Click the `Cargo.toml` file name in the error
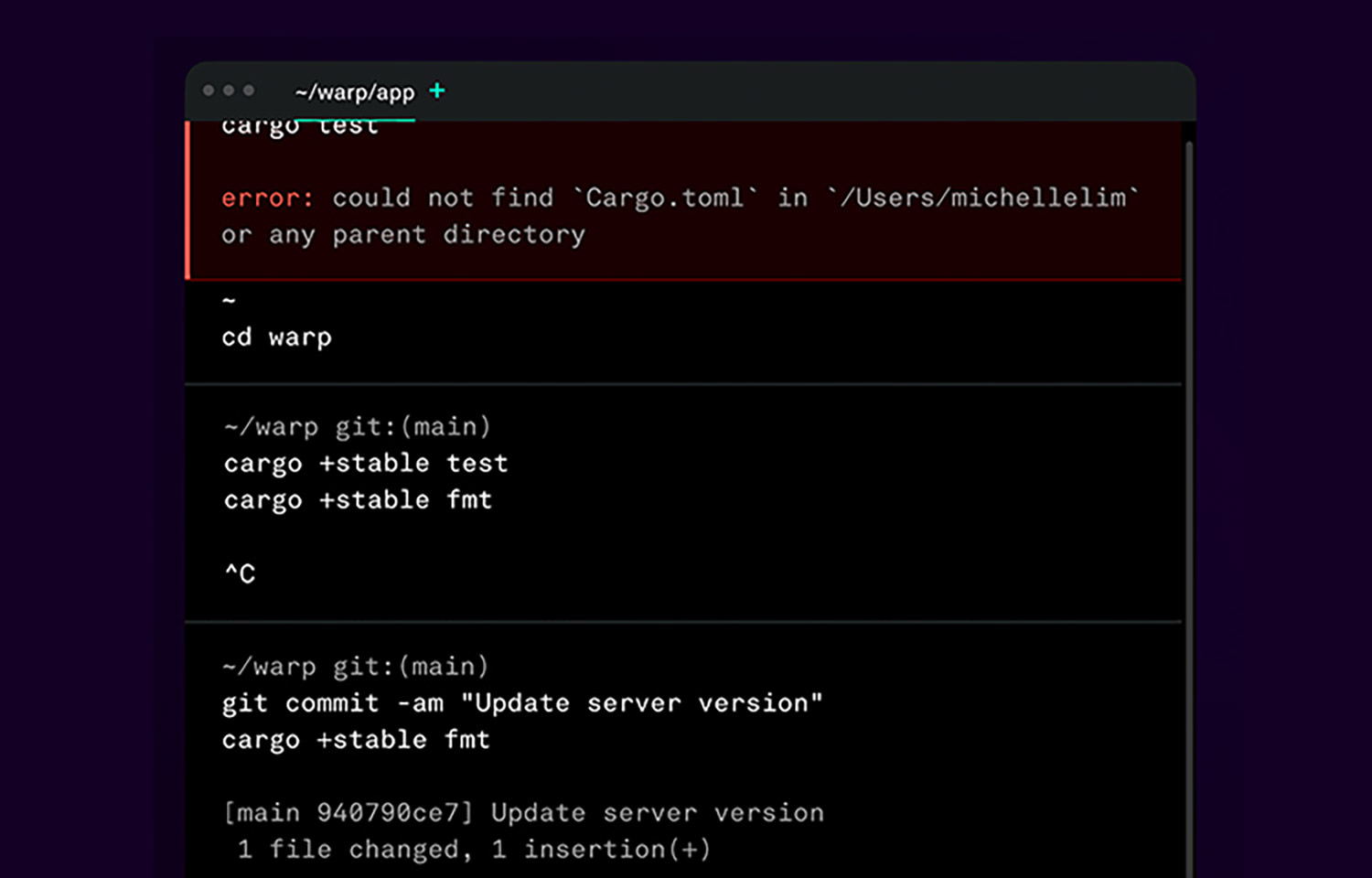Screen dimensions: 1372x878 click(665, 198)
